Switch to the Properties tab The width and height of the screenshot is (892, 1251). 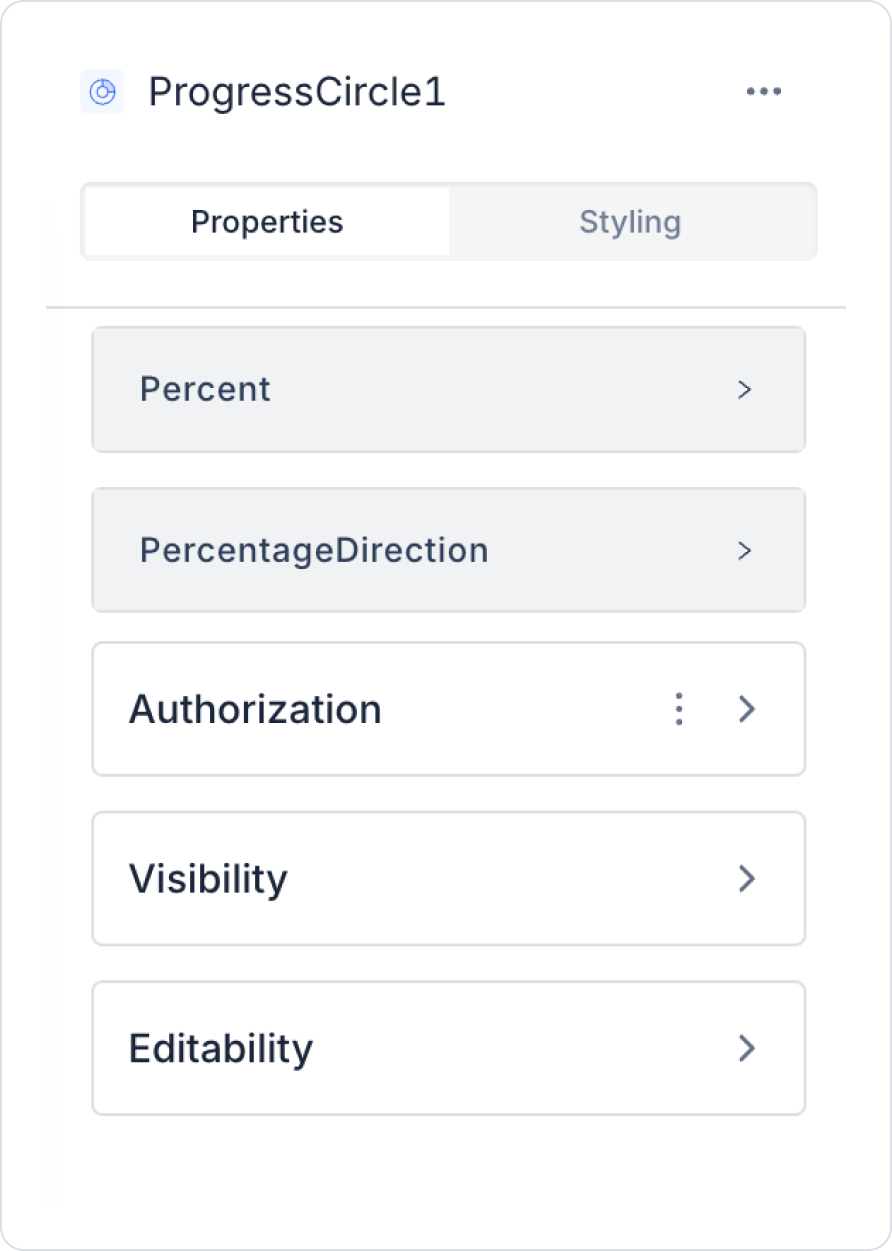click(267, 221)
